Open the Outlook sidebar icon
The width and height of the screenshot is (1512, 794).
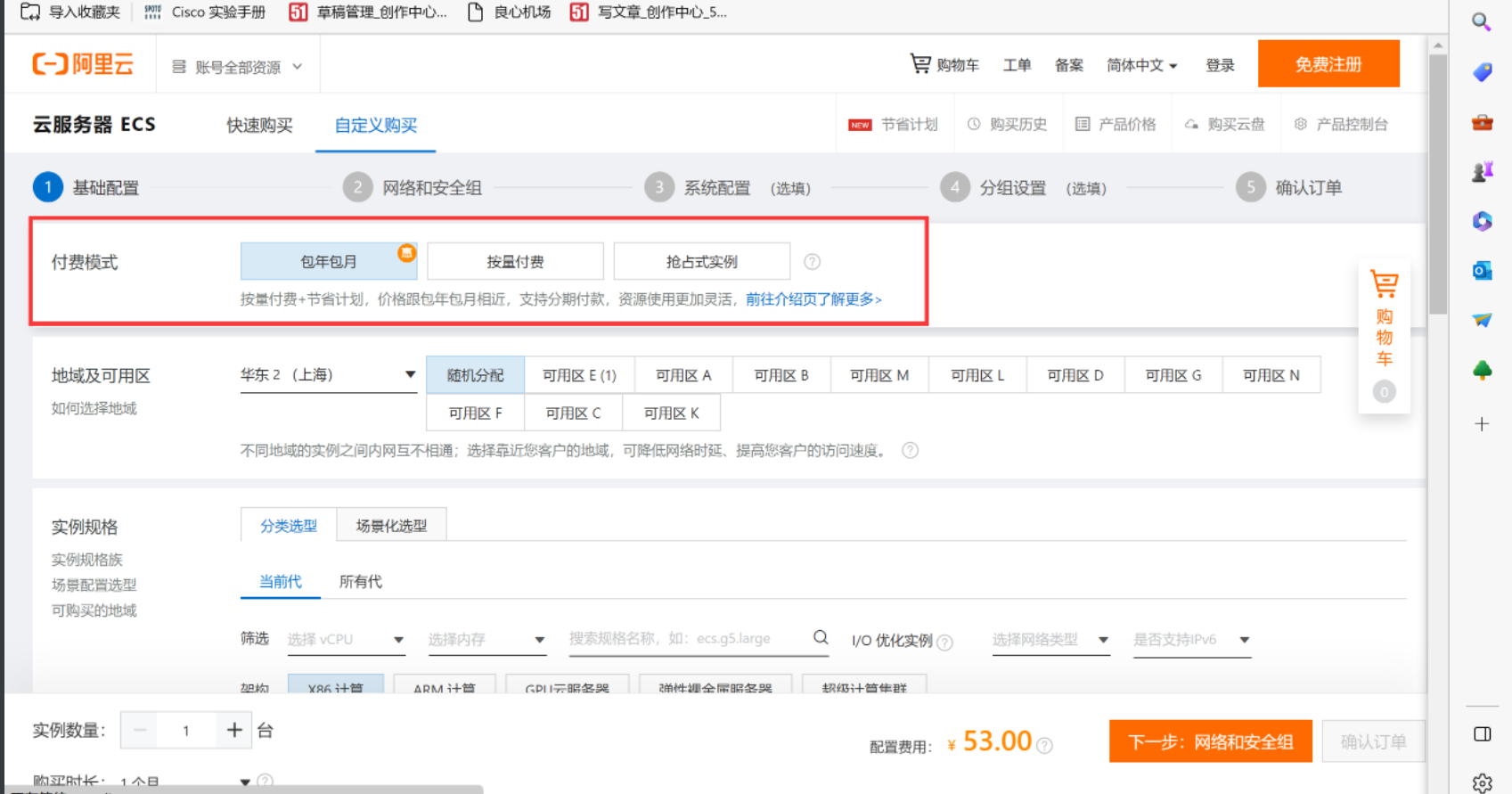pos(1482,270)
